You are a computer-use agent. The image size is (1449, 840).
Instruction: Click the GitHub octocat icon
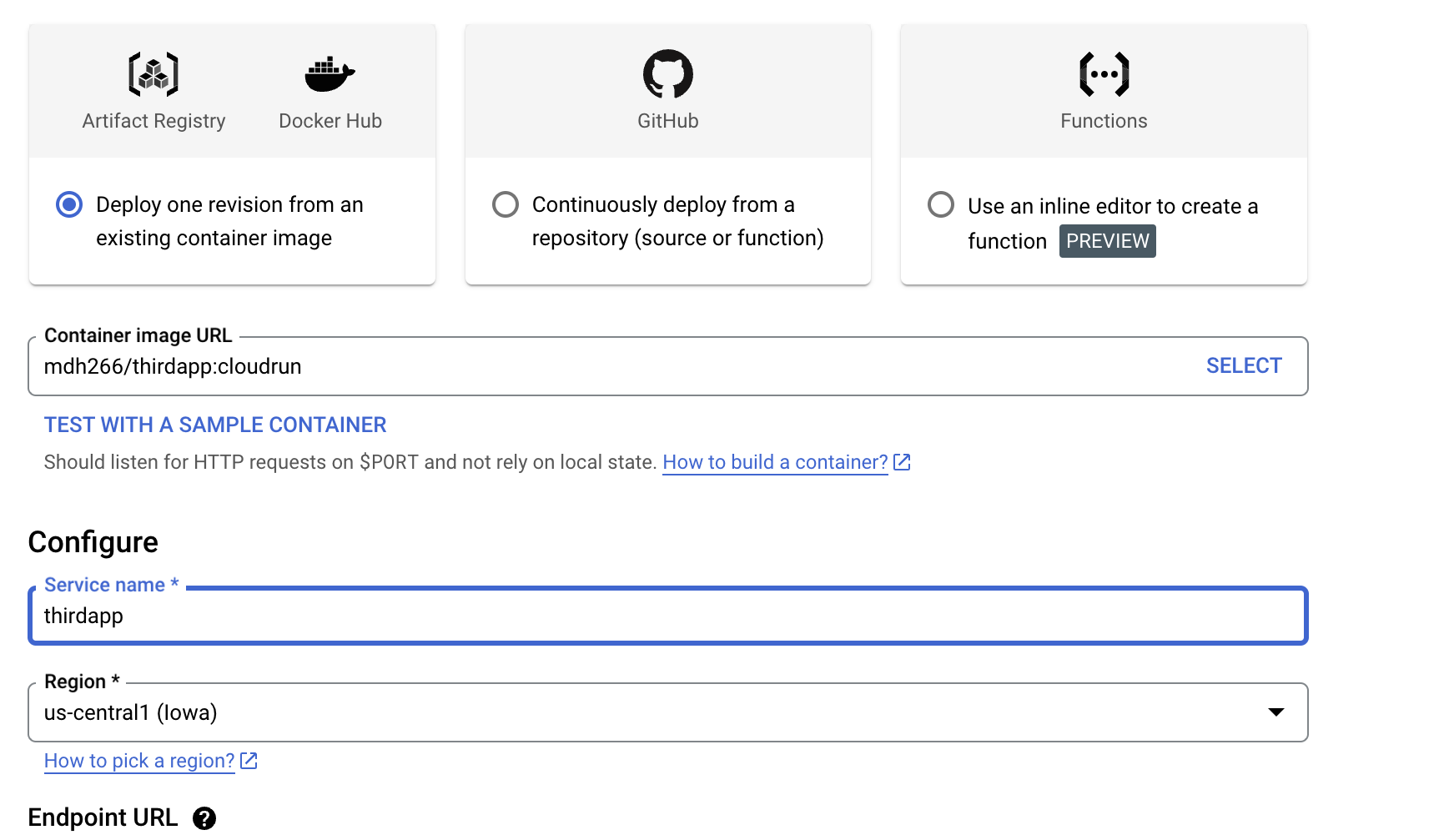668,74
